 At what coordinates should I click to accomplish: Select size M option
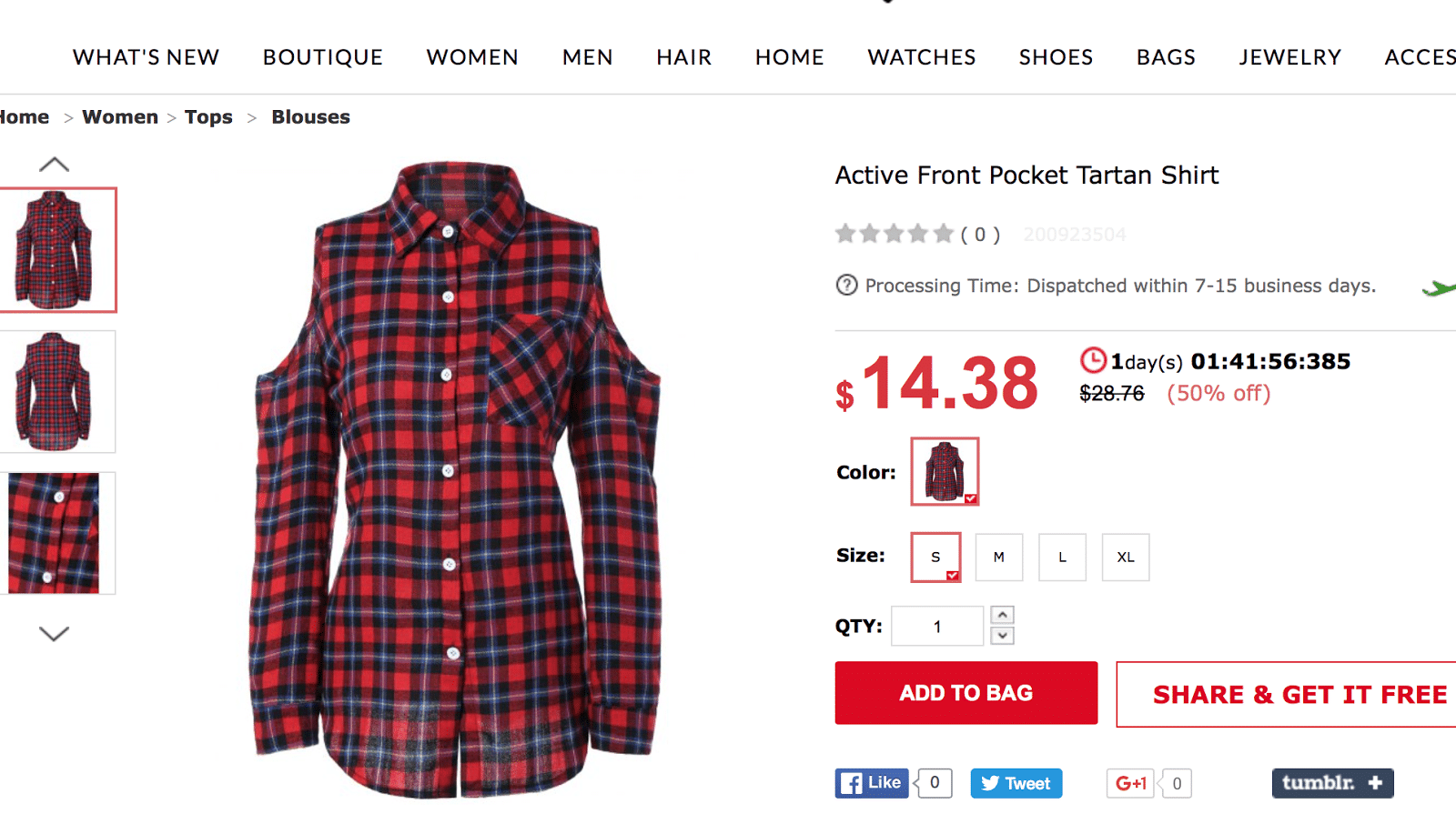coord(999,558)
